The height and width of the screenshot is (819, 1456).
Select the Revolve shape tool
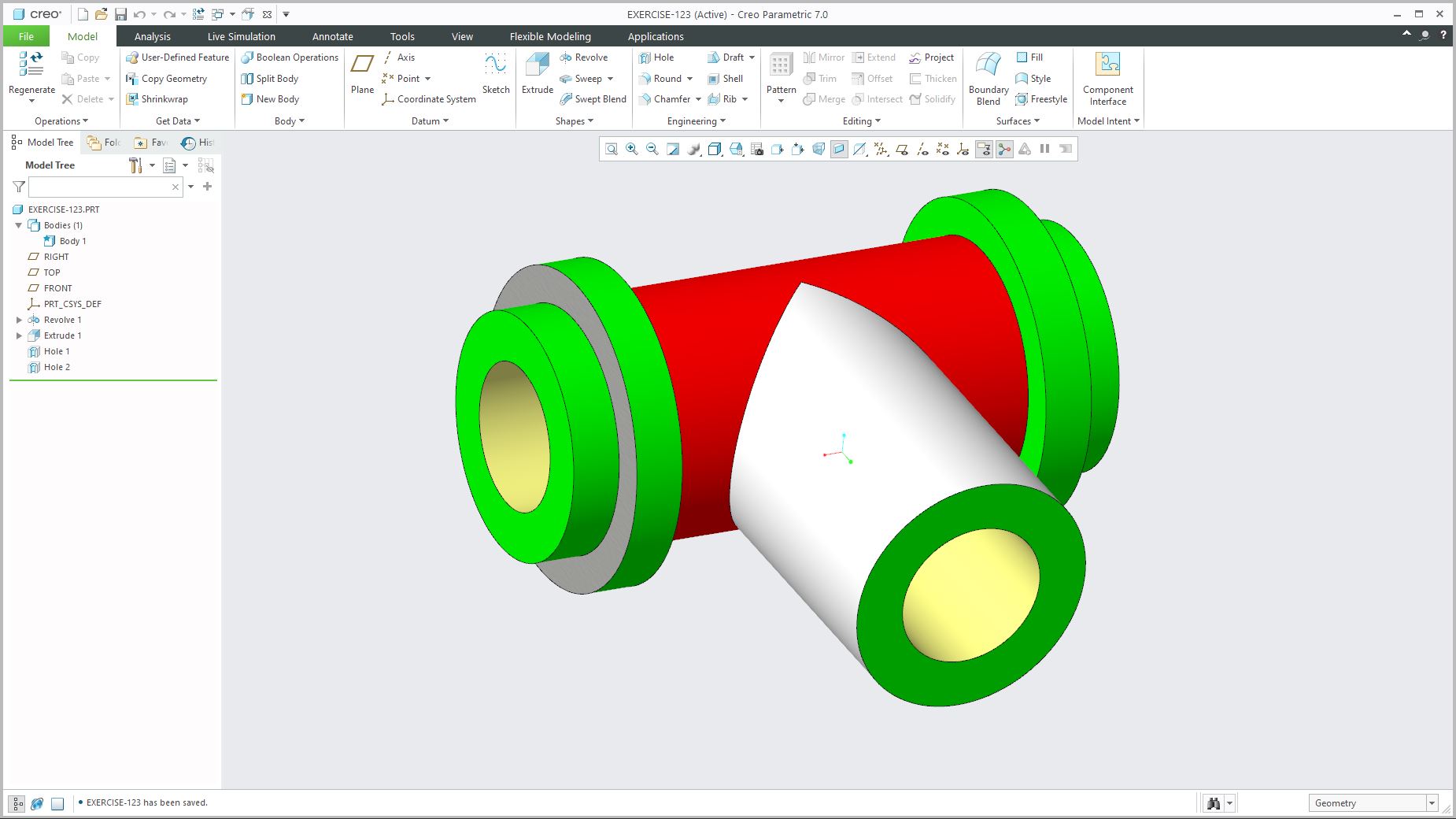584,57
